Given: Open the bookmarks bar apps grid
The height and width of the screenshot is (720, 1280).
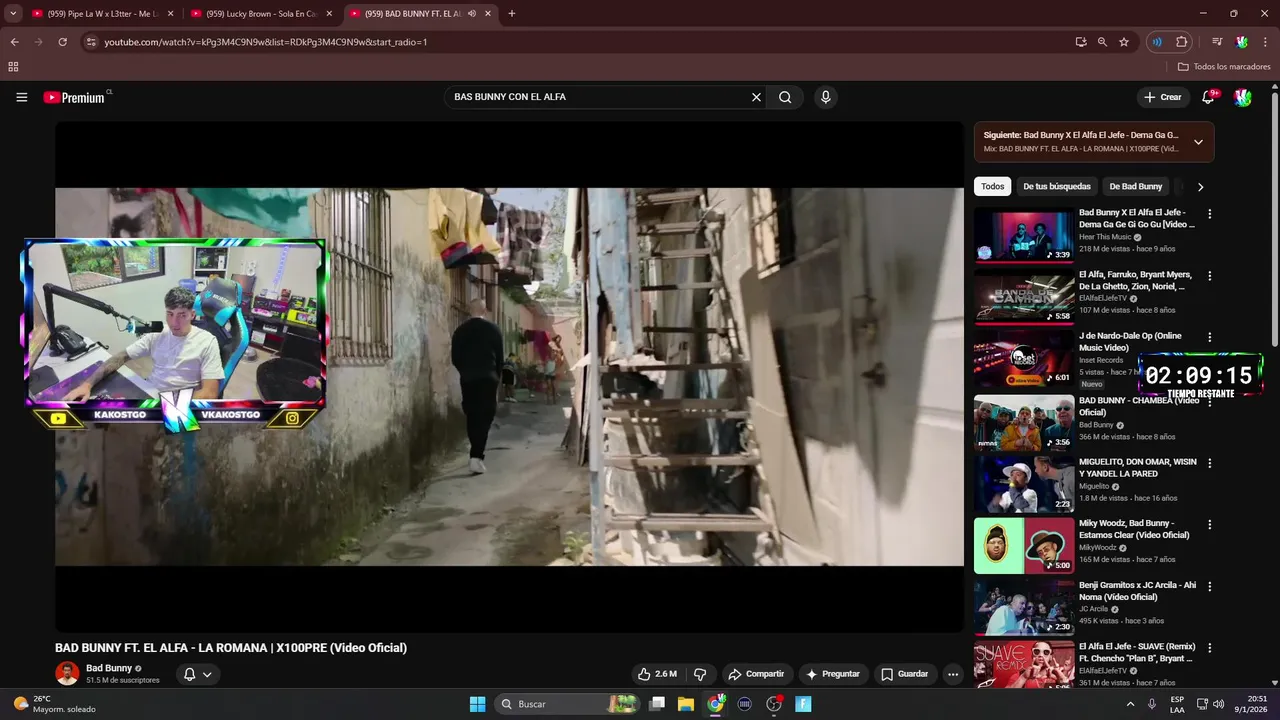Looking at the screenshot, I should click(13, 67).
